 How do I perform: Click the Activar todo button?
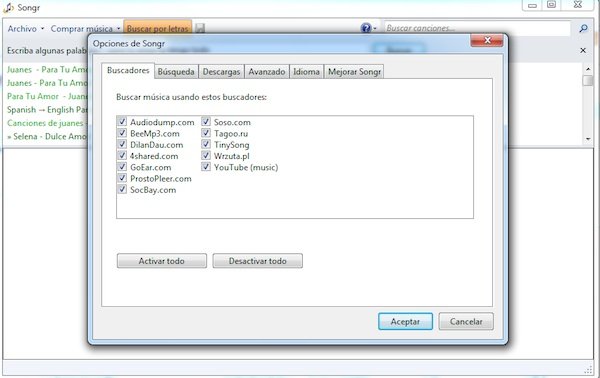[161, 261]
